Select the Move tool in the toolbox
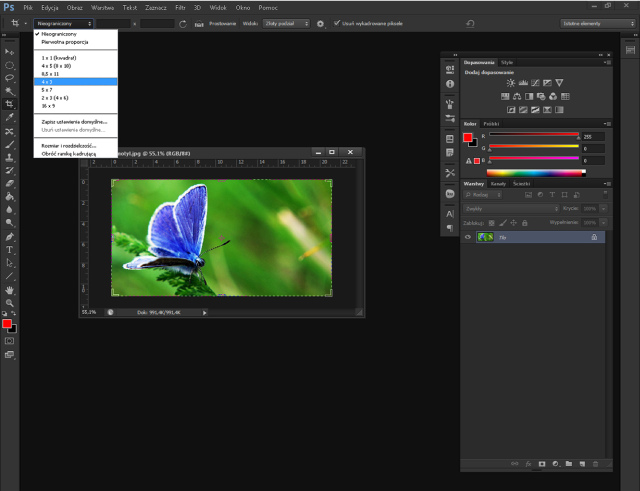This screenshot has width=640, height=491. click(9, 52)
